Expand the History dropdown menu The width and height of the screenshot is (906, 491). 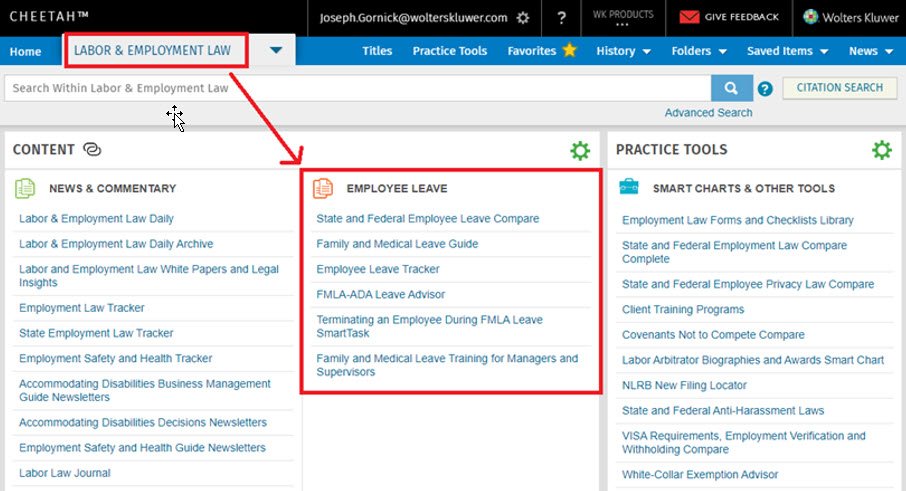coord(623,51)
